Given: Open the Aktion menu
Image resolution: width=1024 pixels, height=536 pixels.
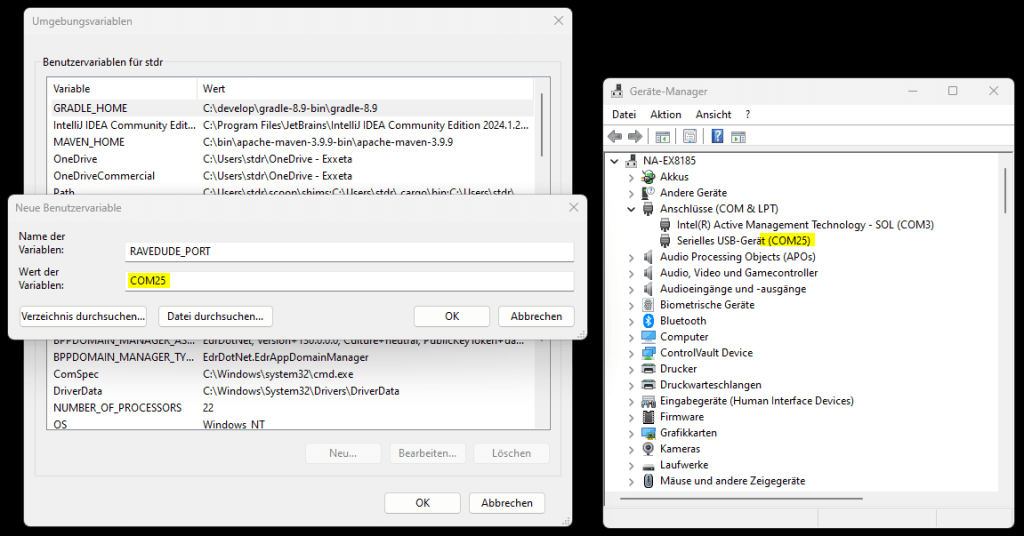Looking at the screenshot, I should click(665, 114).
